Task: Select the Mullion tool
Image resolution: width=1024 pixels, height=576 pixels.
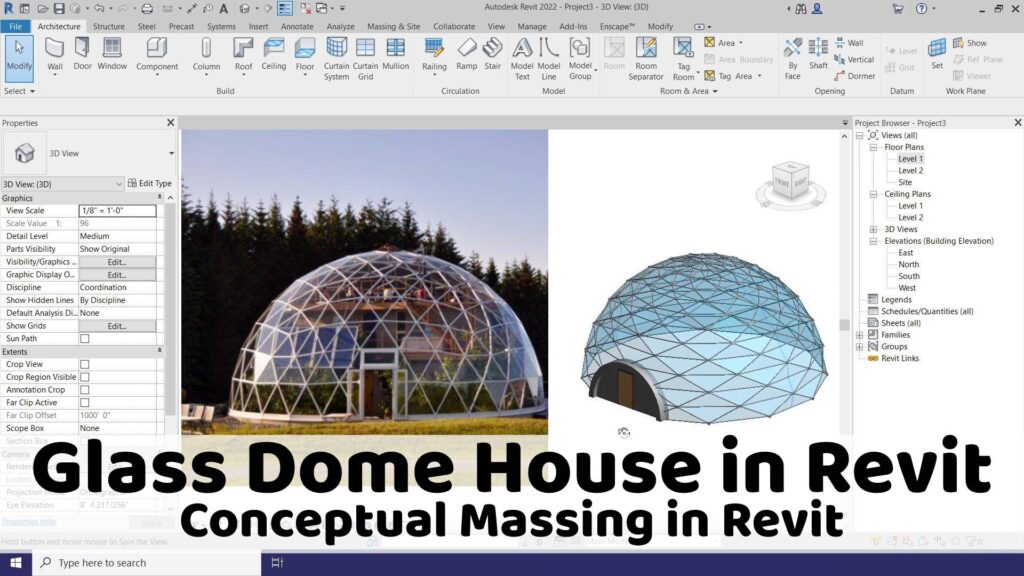Action: click(x=395, y=54)
